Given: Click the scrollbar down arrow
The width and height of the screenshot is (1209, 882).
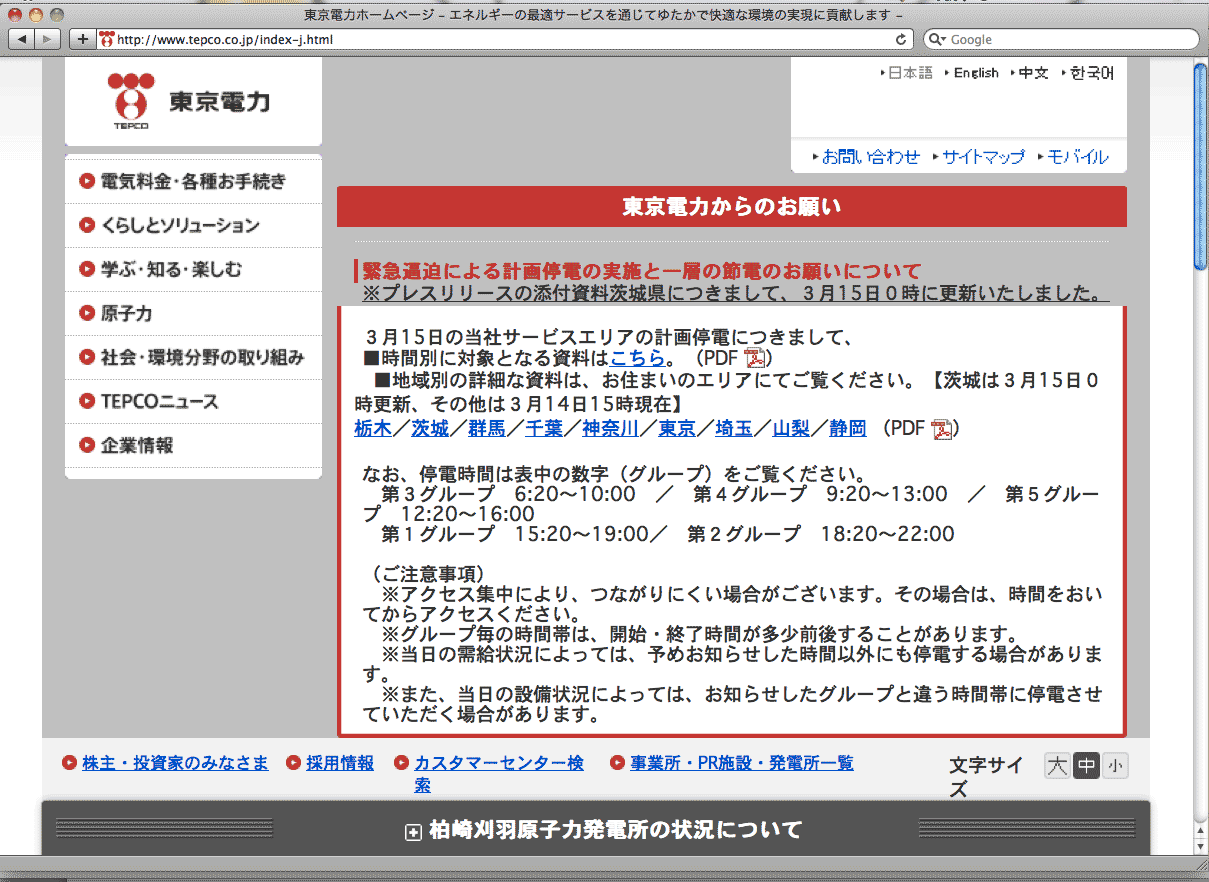Looking at the screenshot, I should (x=1200, y=847).
